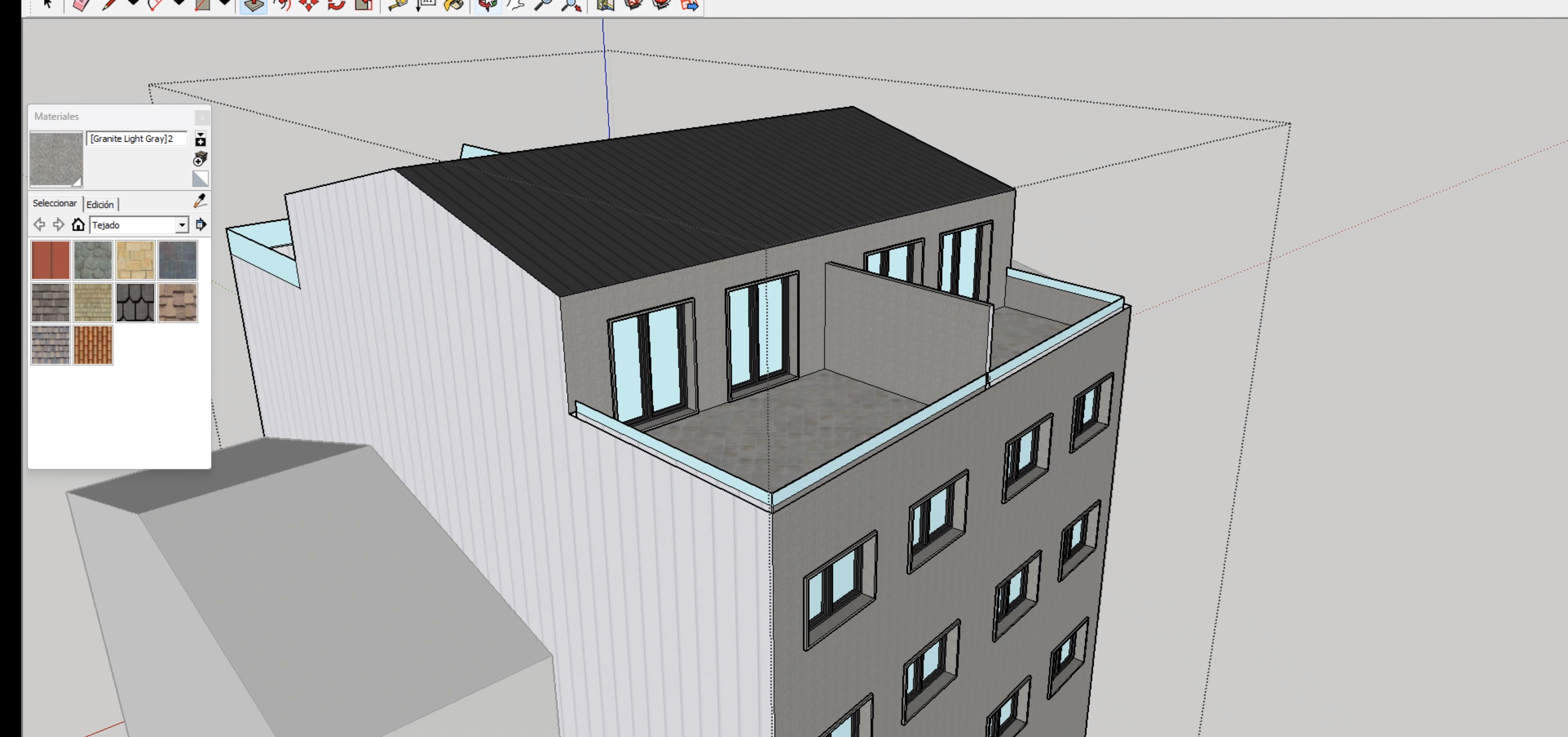The image size is (1568, 737).
Task: Select the Pan hand tool
Action: click(x=516, y=4)
